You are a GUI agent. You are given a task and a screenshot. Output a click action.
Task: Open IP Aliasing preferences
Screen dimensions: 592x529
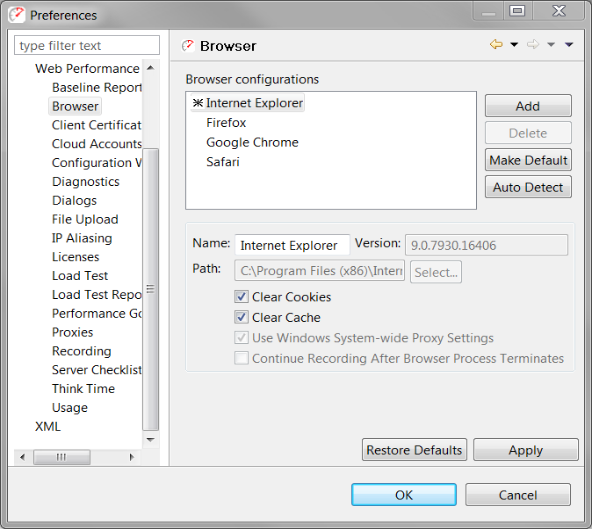coord(82,238)
